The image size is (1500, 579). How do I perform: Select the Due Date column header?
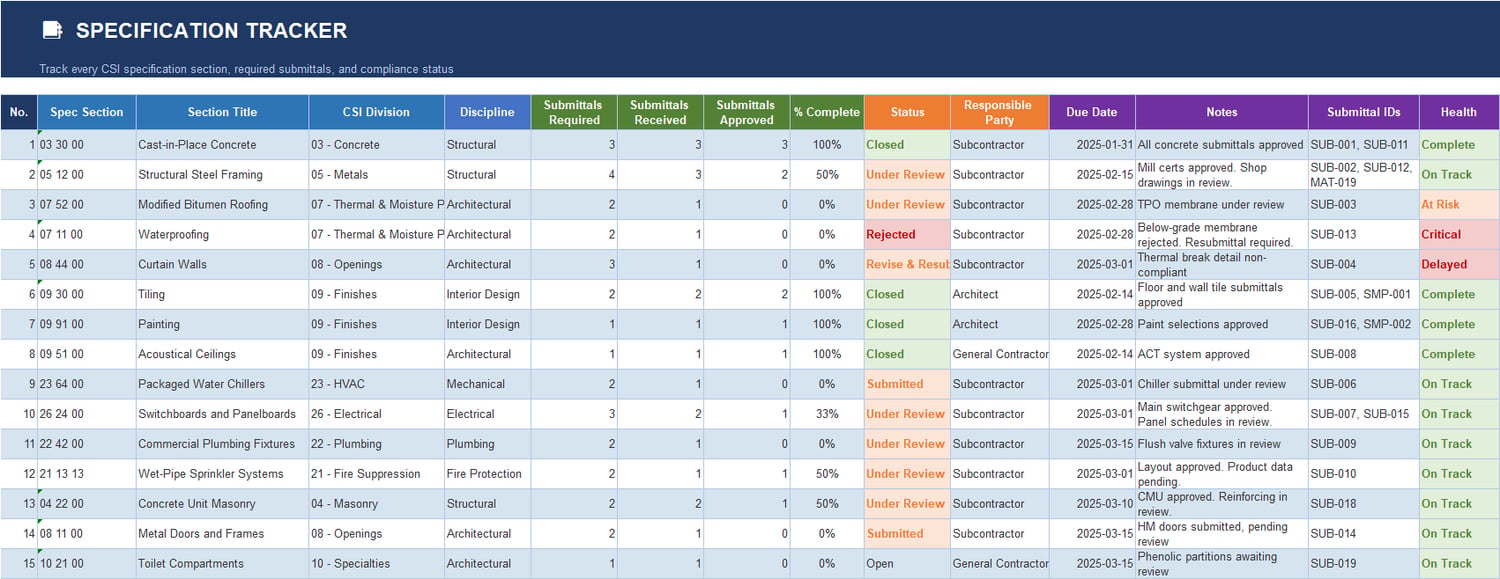[1092, 112]
